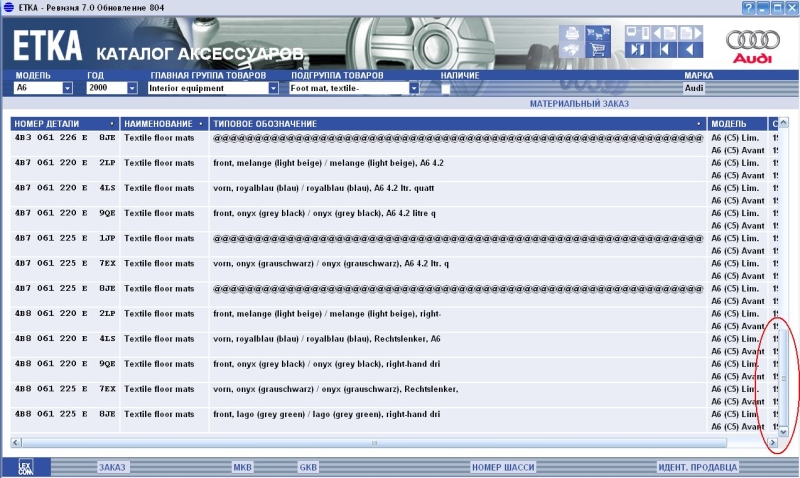Click the GKB button
Viewport: 800px width, 478px height.
(x=308, y=467)
